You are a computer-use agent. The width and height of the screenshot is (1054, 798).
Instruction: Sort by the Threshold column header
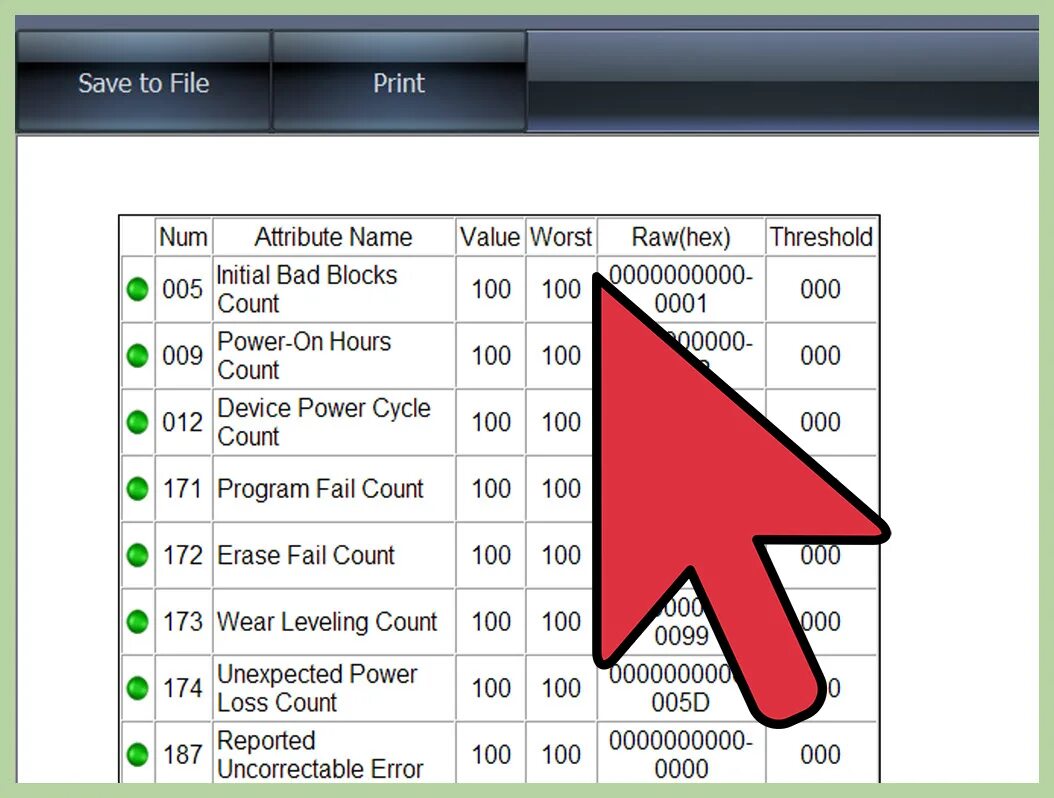(x=821, y=237)
